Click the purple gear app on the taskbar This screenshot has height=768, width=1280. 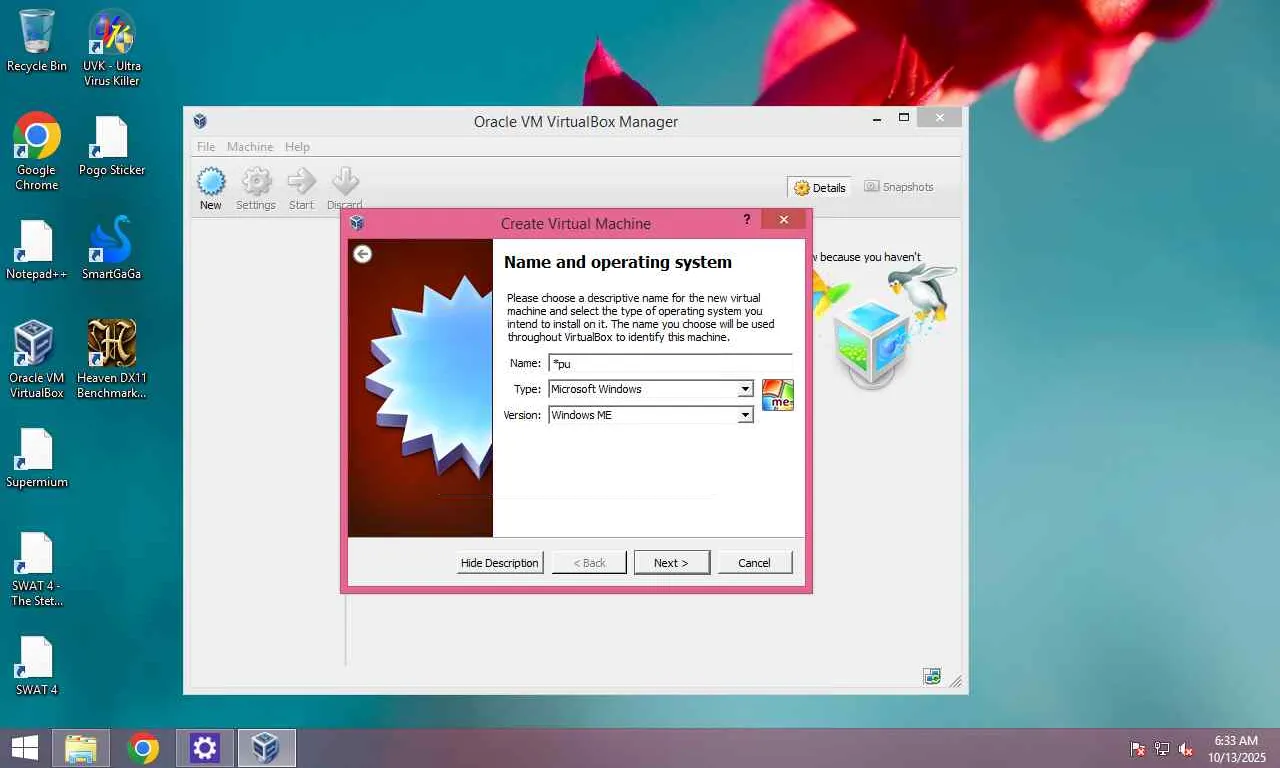click(x=205, y=748)
